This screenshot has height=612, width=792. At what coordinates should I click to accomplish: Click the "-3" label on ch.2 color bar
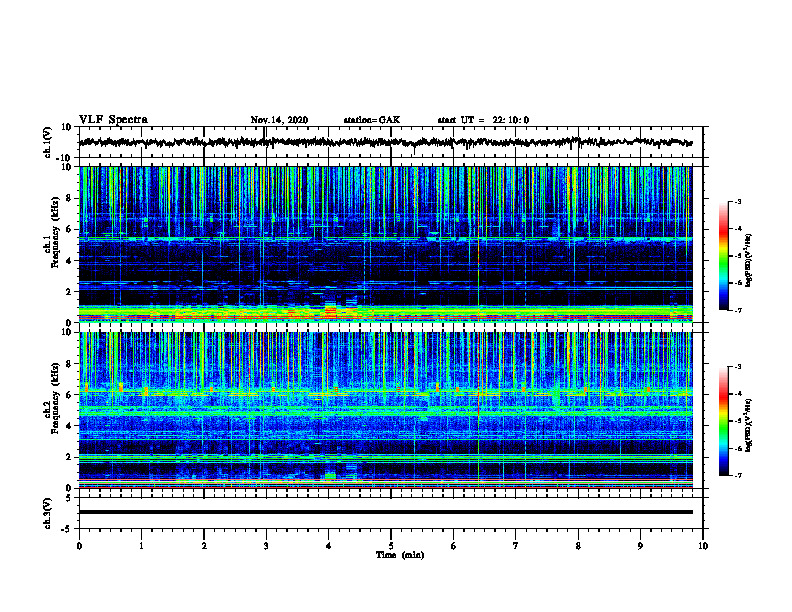tap(737, 367)
